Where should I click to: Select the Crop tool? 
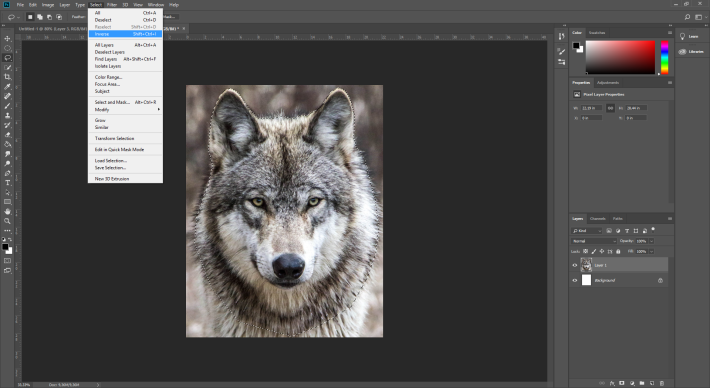(x=7, y=77)
